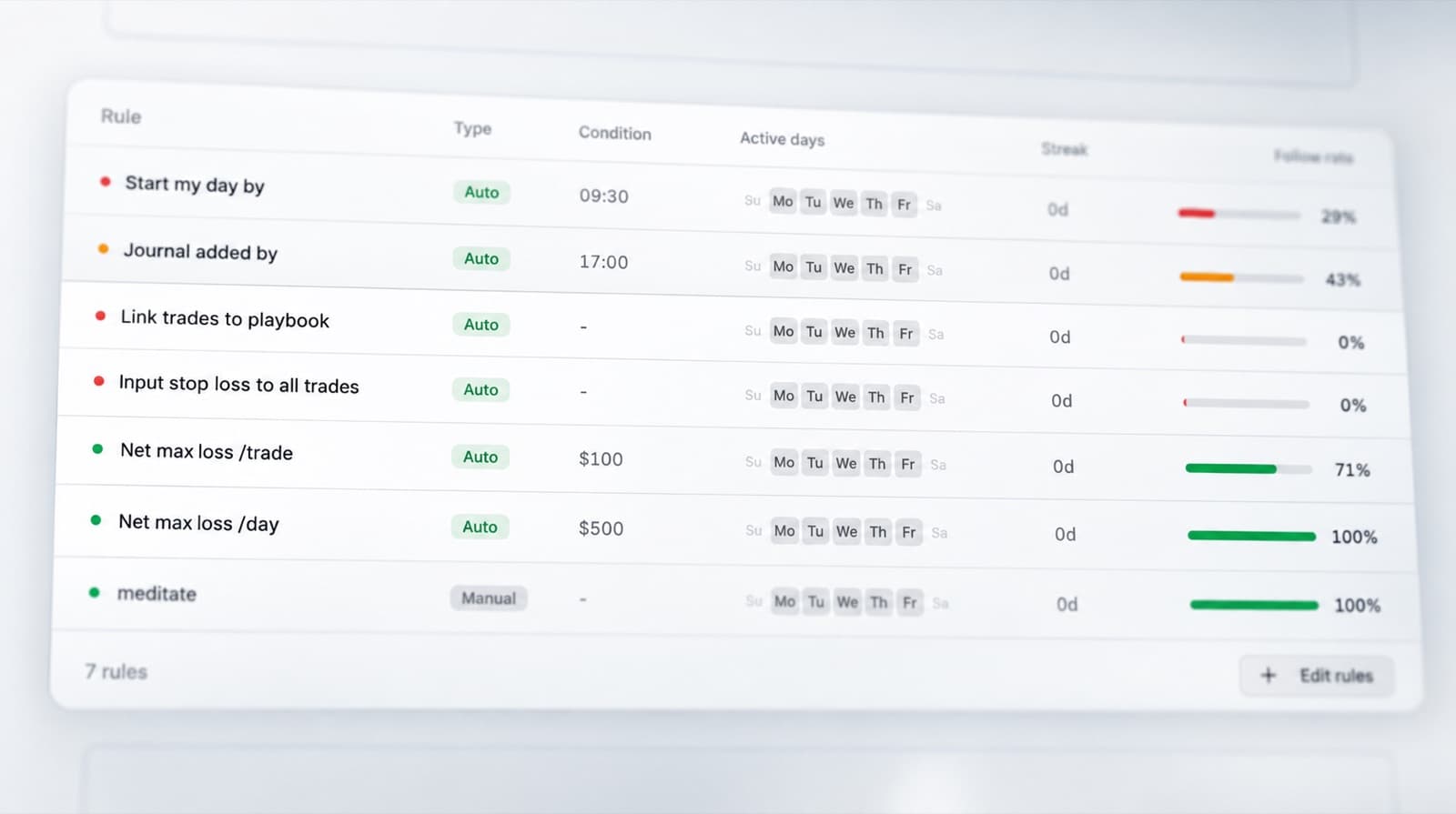This screenshot has width=1456, height=814.
Task: Click 100% follow rate bar in meditate row
Action: [x=1254, y=605]
